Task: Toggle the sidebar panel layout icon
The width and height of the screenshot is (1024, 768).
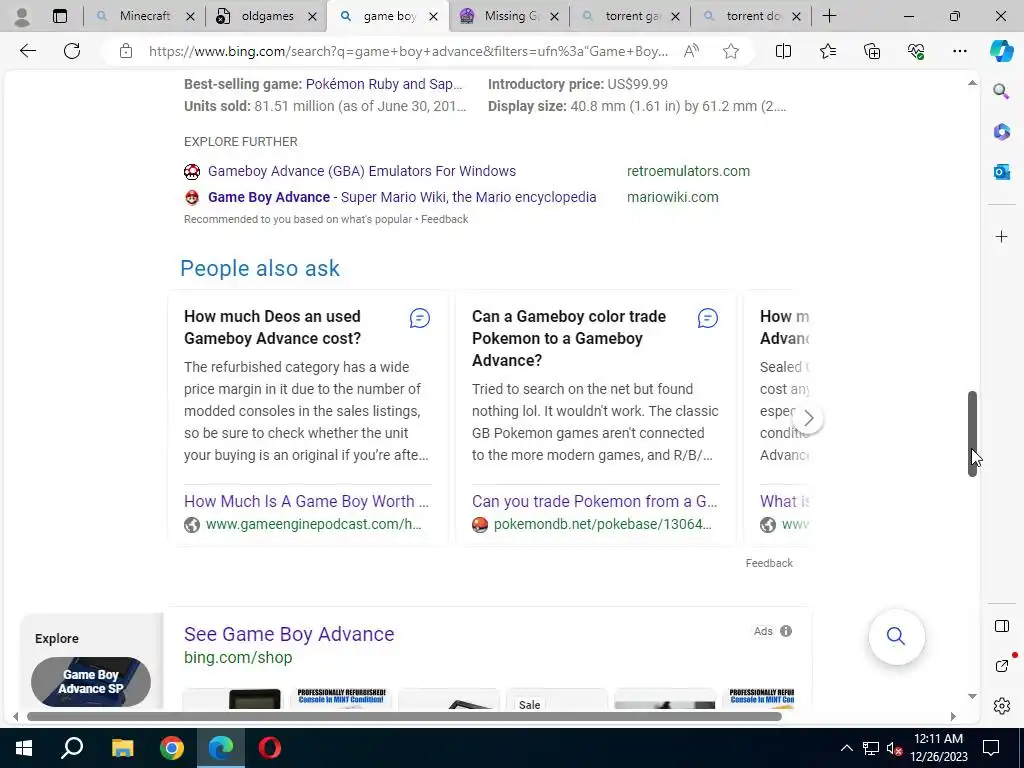Action: (1002, 626)
